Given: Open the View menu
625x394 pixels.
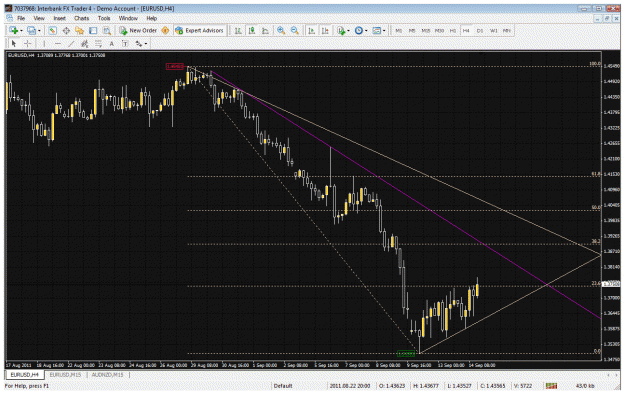Looking at the screenshot, I should point(39,18).
